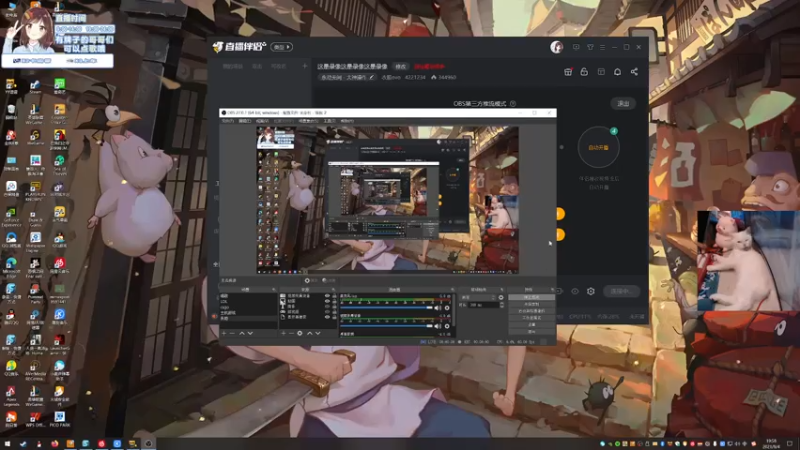Viewport: 800px width, 450px height.
Task: Open the notification bell in 直播伴侣
Action: point(617,72)
